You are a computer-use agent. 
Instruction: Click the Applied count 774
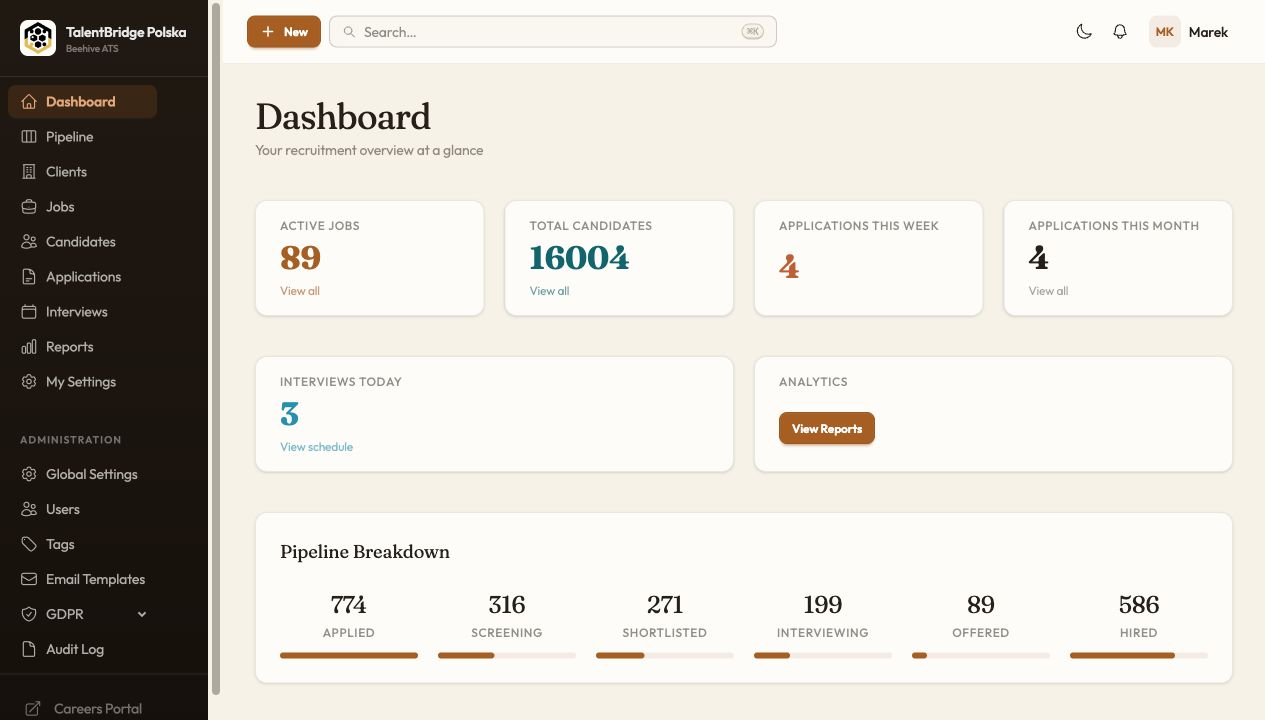[x=349, y=605]
